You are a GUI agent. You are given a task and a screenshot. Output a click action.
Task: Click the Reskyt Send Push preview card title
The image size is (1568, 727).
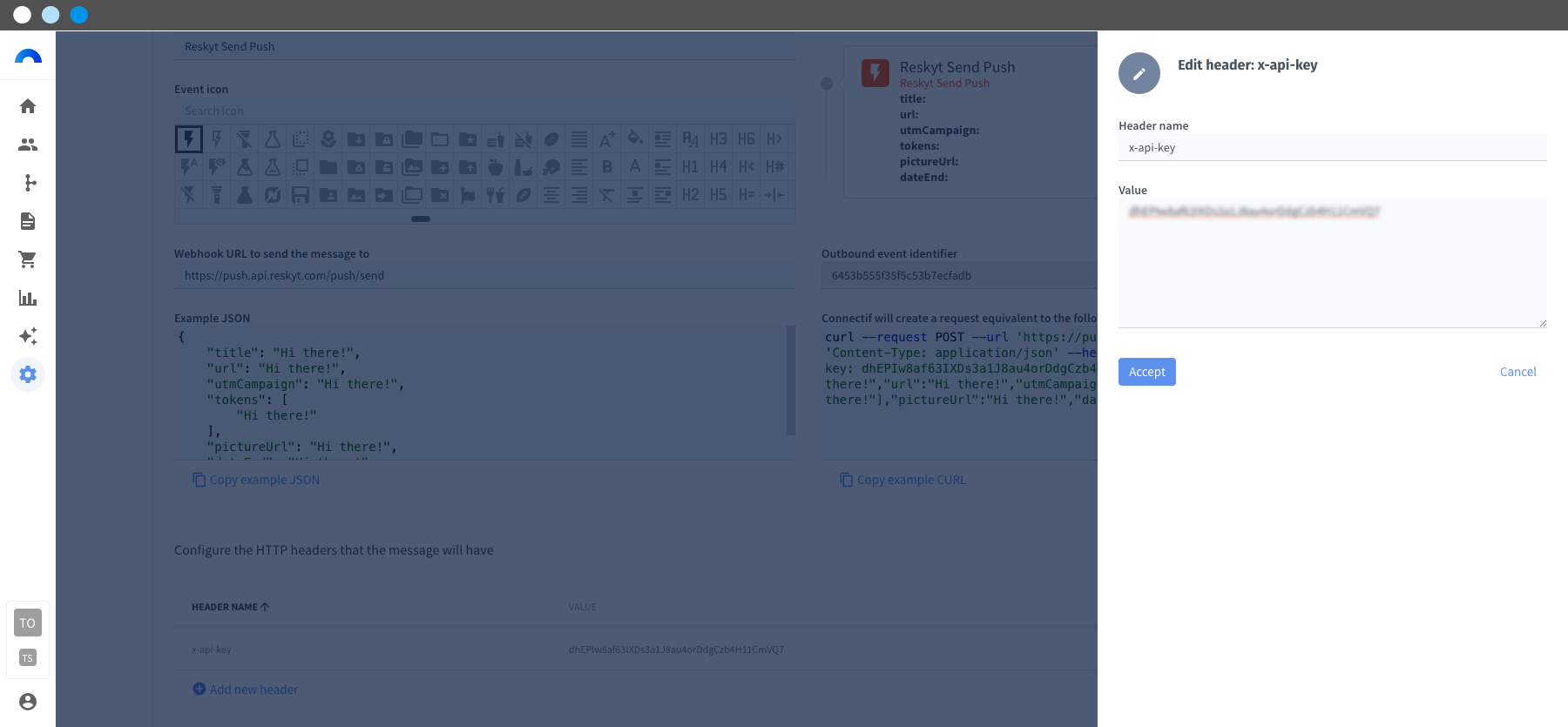coord(957,67)
